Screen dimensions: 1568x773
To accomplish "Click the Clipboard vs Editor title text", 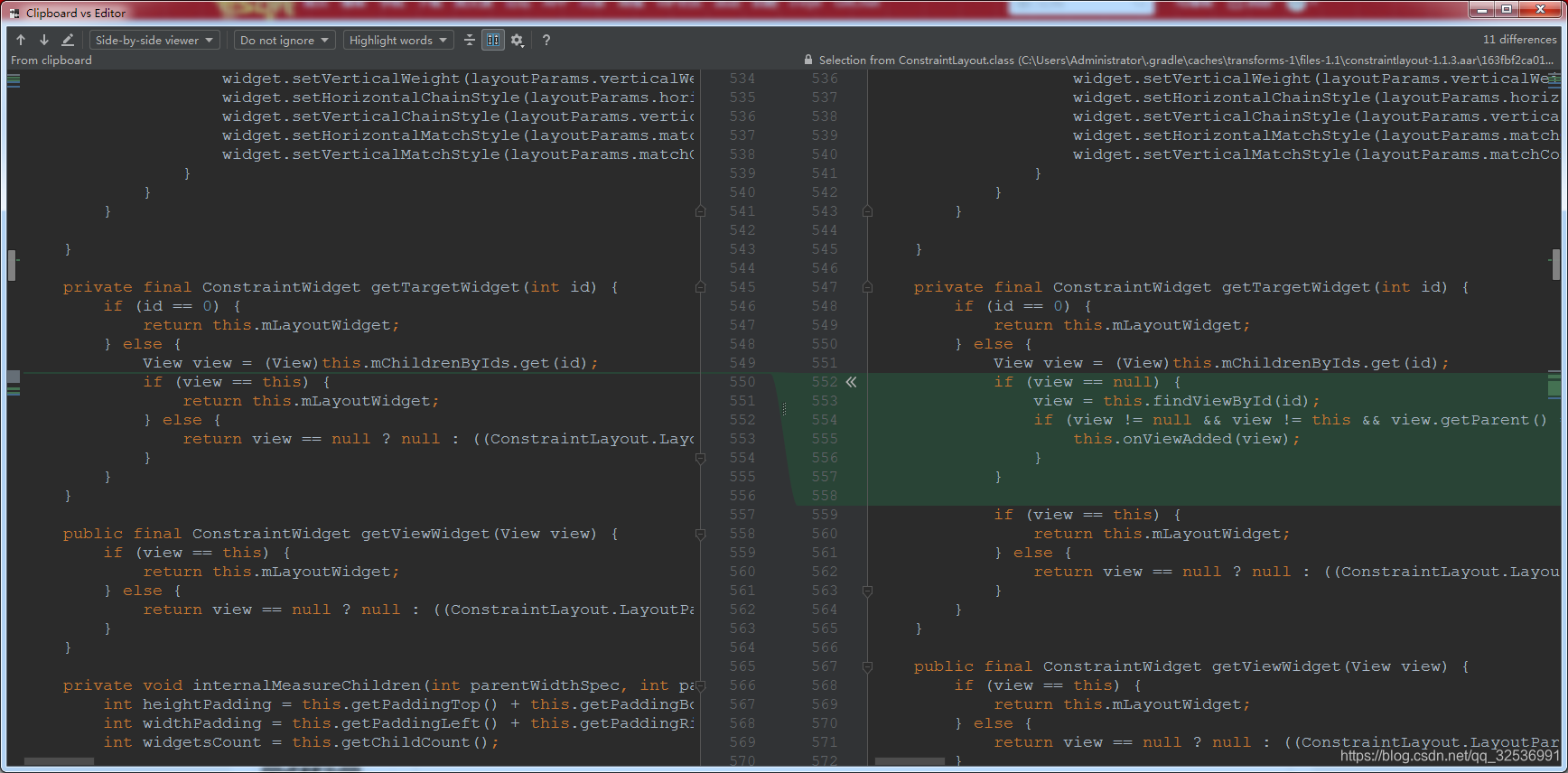I will tap(76, 13).
